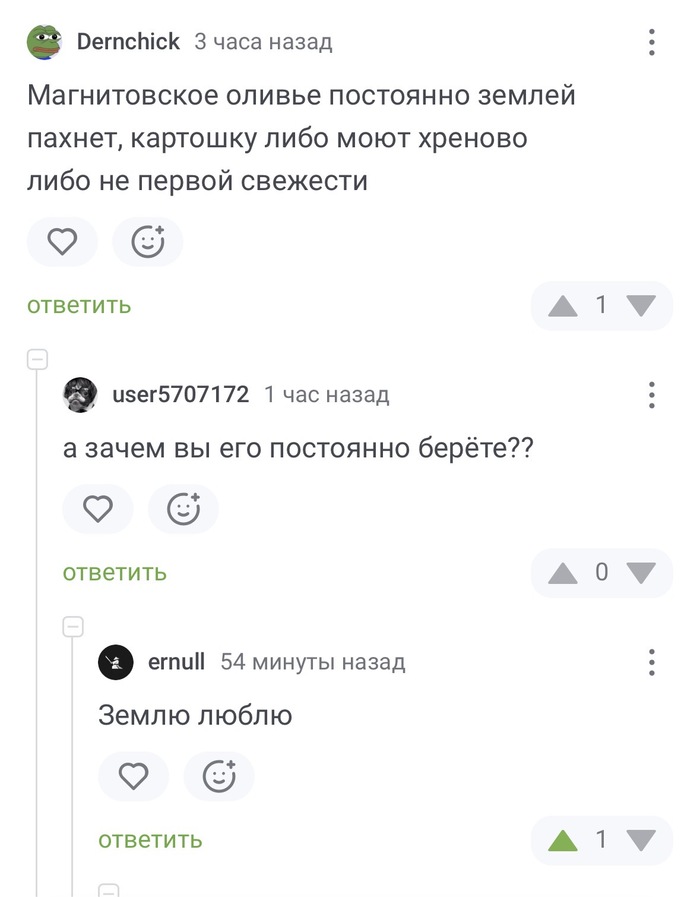Image resolution: width=700 pixels, height=897 pixels.
Task: Collapse user5707172's reply thread
Action: [x=72, y=625]
